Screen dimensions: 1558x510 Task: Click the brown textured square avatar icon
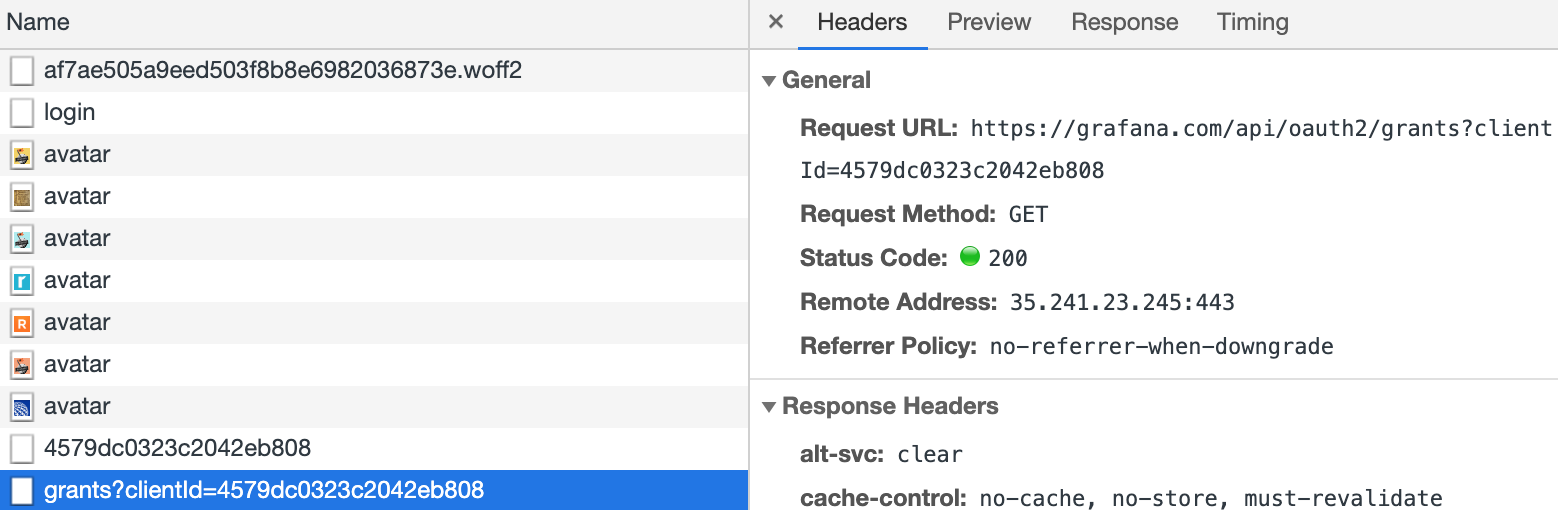[22, 197]
